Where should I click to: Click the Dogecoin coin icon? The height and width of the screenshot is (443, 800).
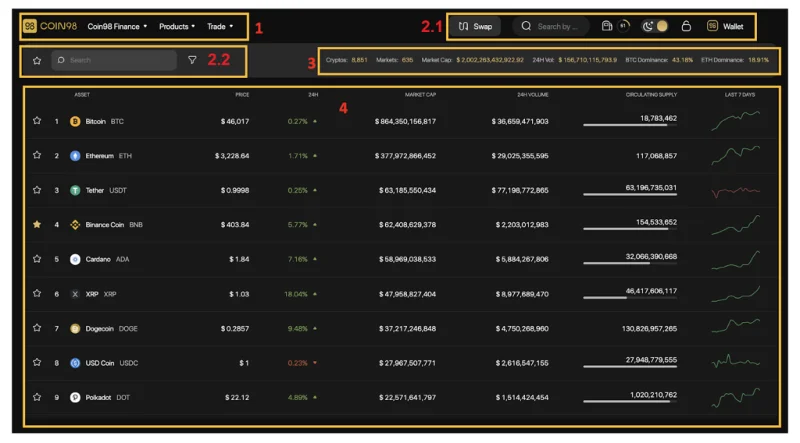pos(75,329)
